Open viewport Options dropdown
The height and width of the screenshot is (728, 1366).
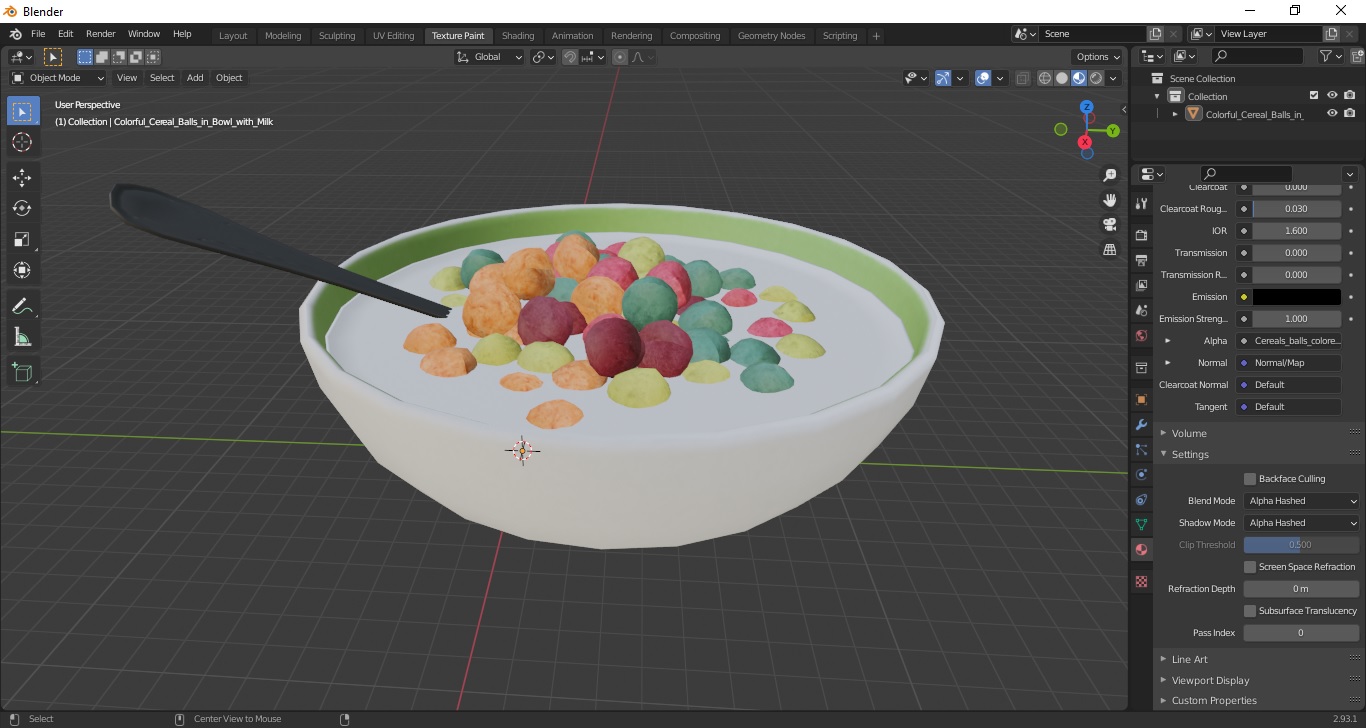pos(1098,57)
